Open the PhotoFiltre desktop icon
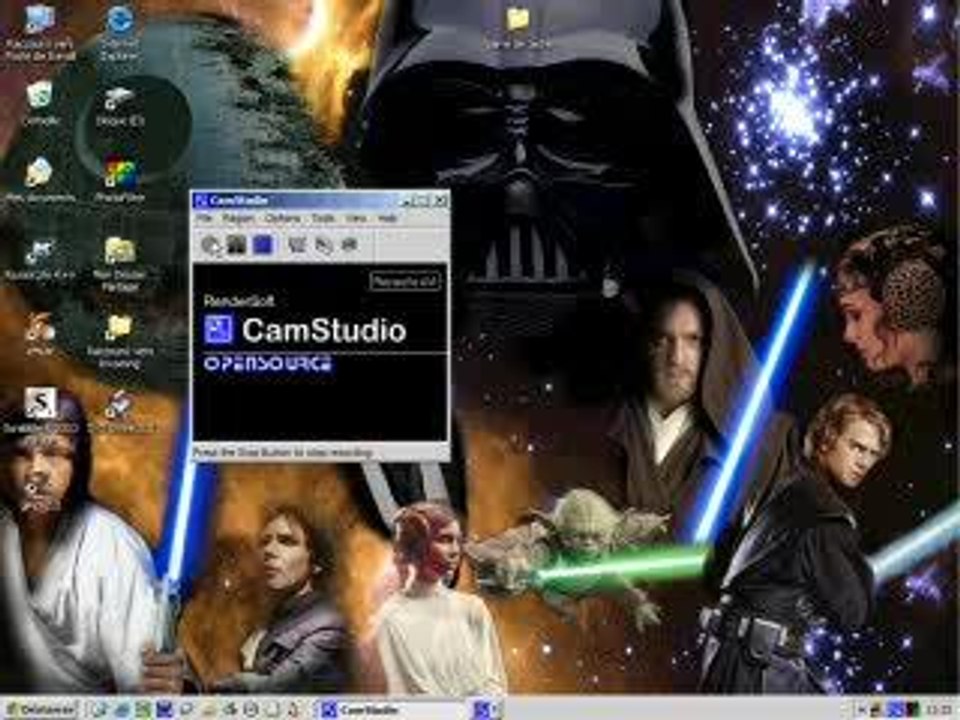This screenshot has width=960, height=720. (120, 179)
